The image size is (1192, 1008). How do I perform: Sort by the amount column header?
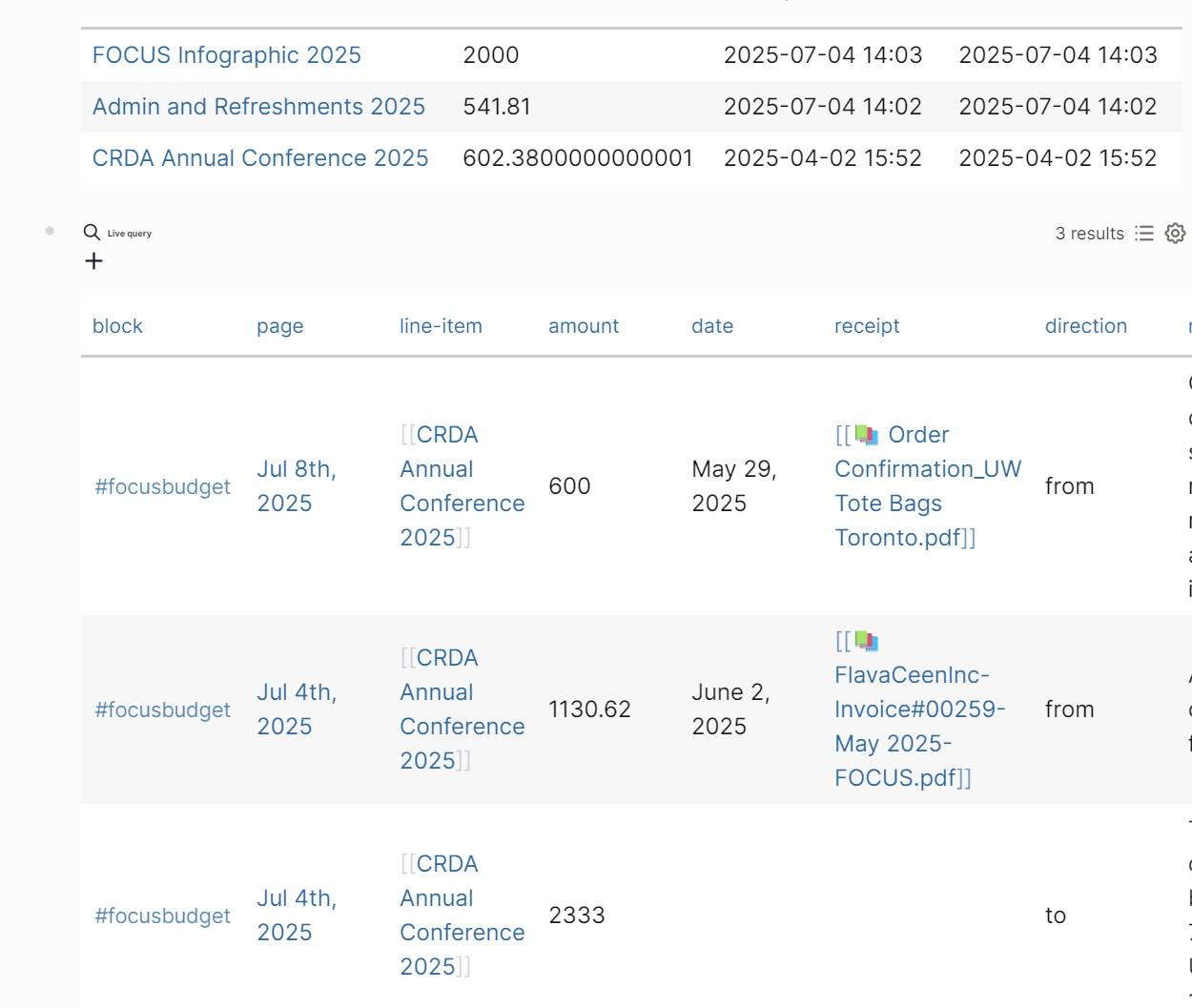(x=583, y=326)
